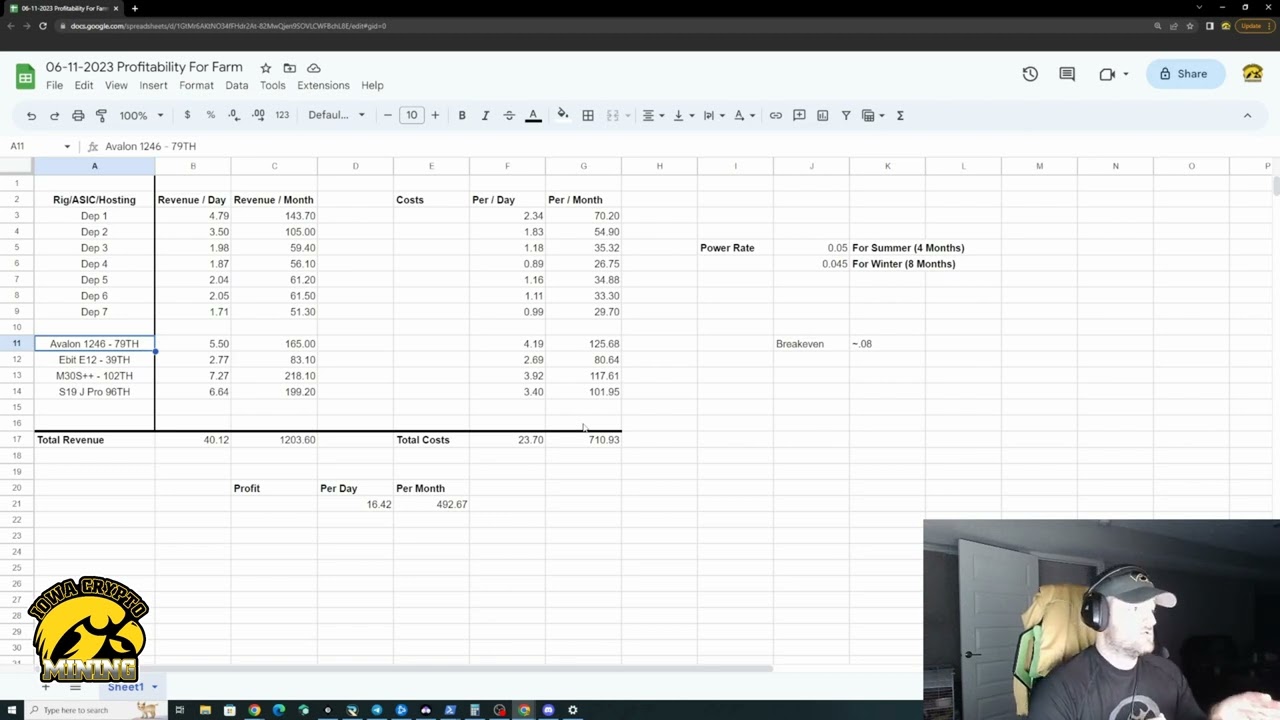Viewport: 1280px width, 720px height.
Task: Format as currency
Action: tap(187, 116)
